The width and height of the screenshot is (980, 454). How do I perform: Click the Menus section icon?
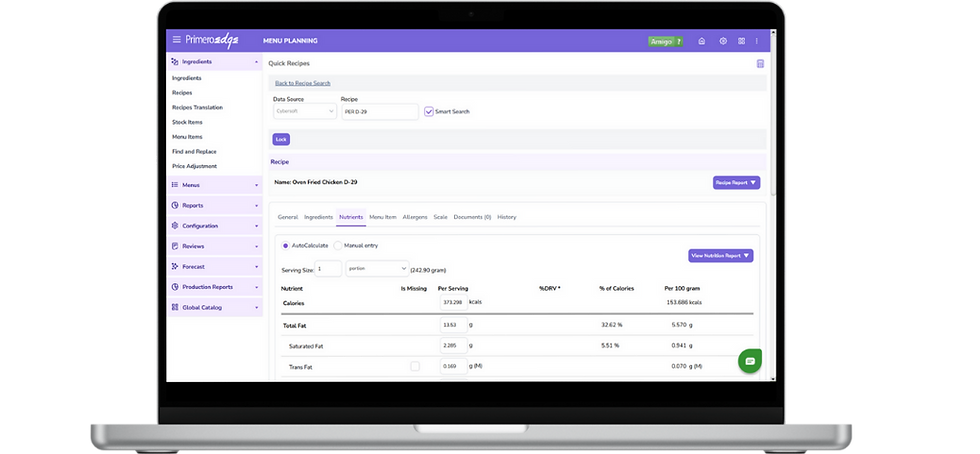(174, 185)
